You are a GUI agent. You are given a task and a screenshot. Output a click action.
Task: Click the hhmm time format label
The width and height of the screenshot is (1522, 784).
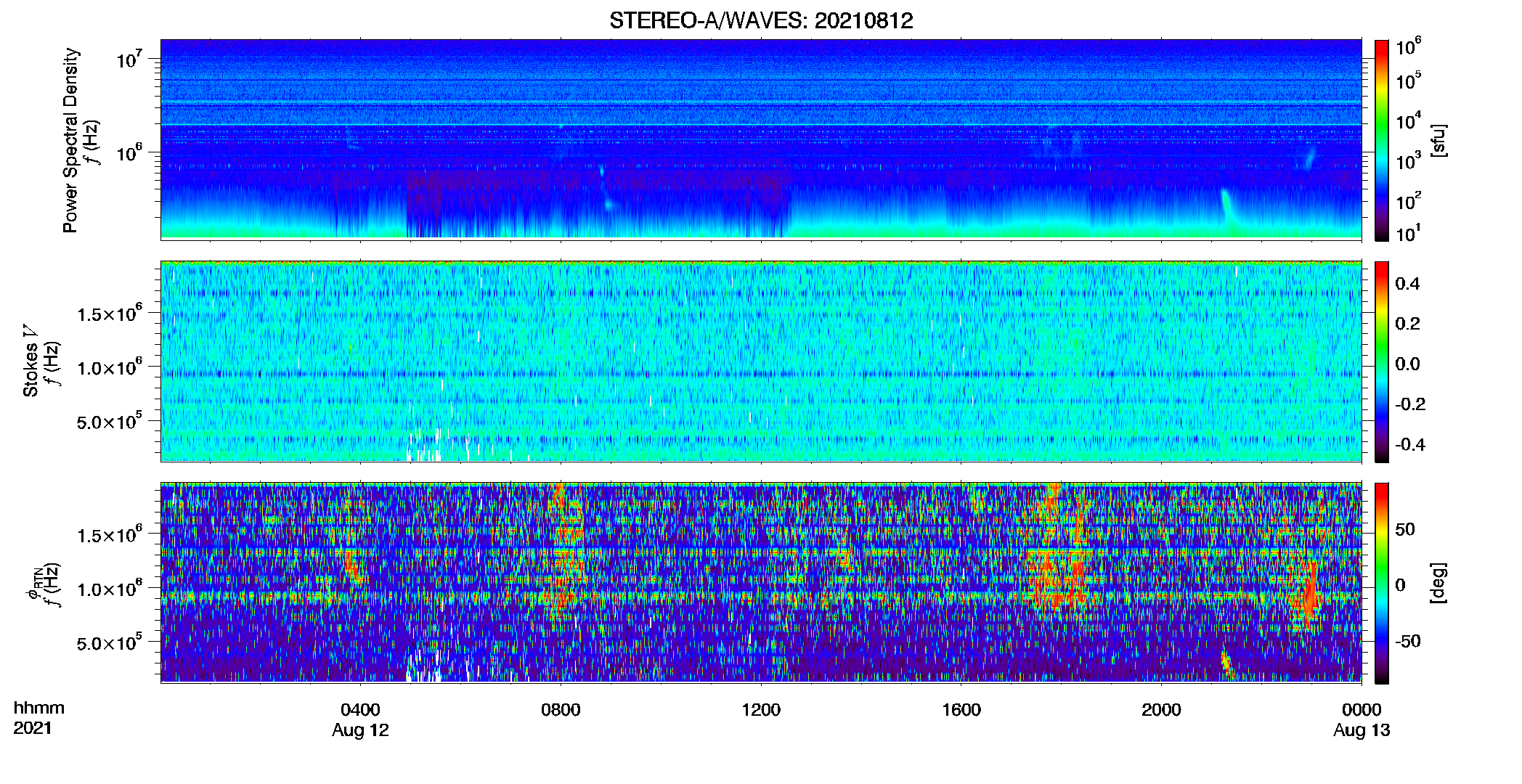[x=39, y=708]
